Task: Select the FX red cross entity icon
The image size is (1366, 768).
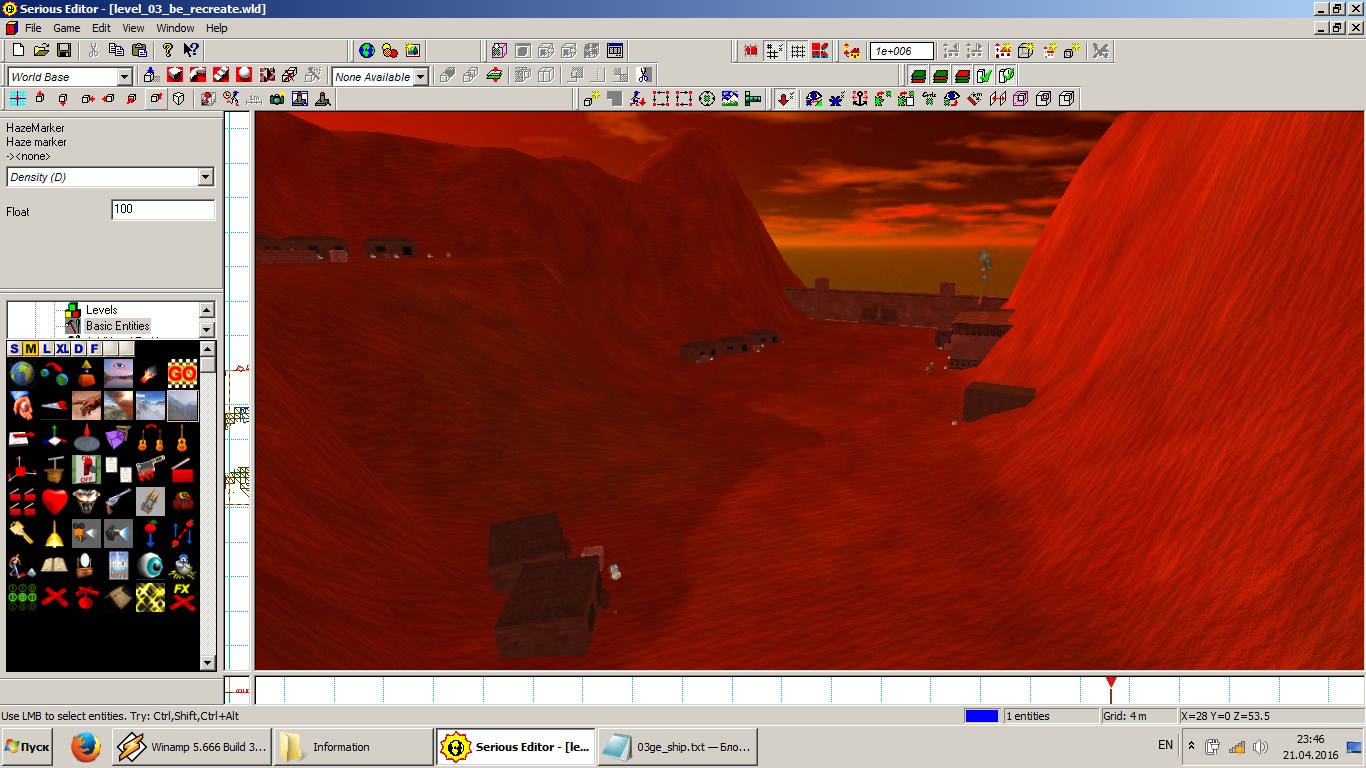Action: click(182, 597)
